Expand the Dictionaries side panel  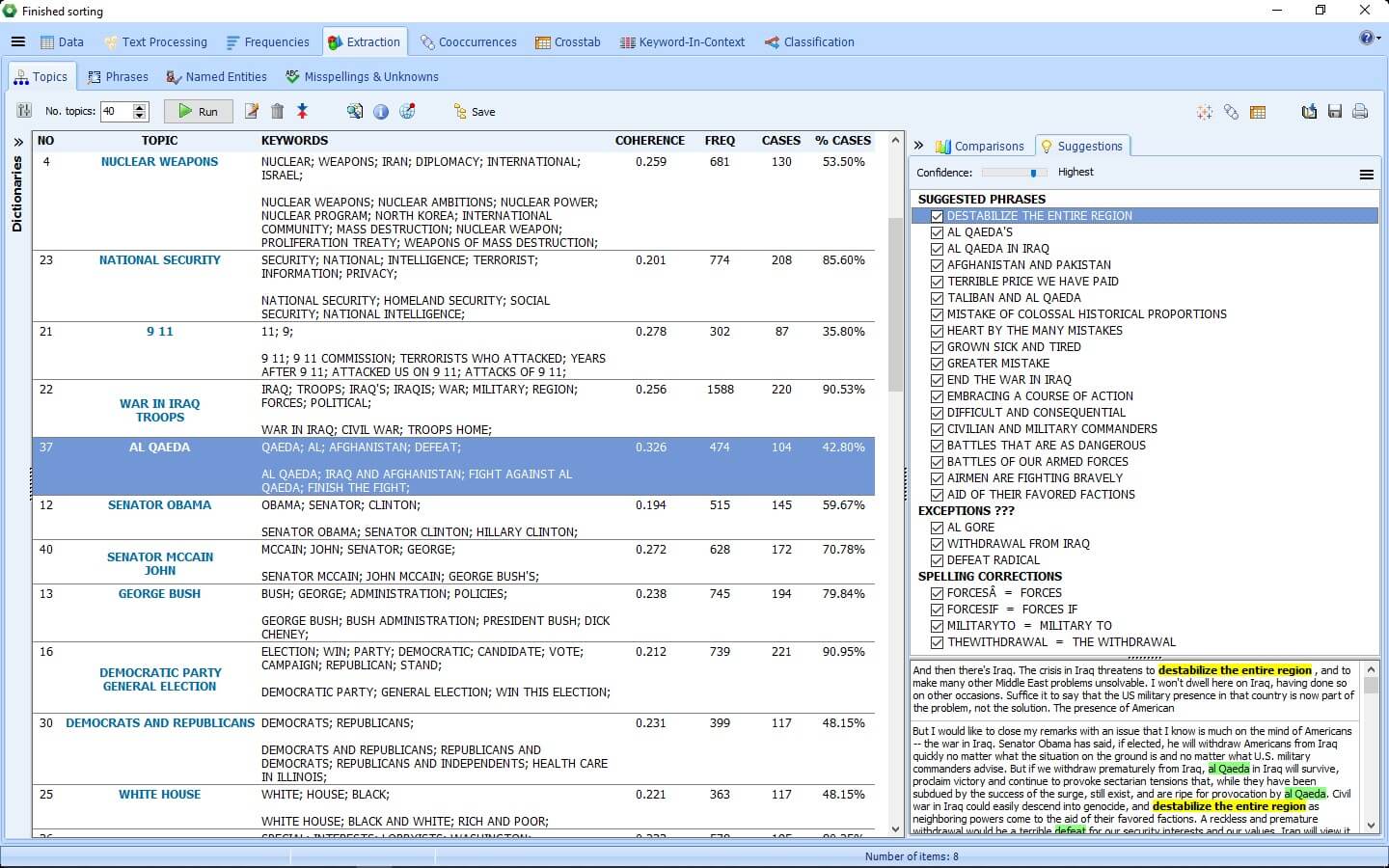coord(17,142)
